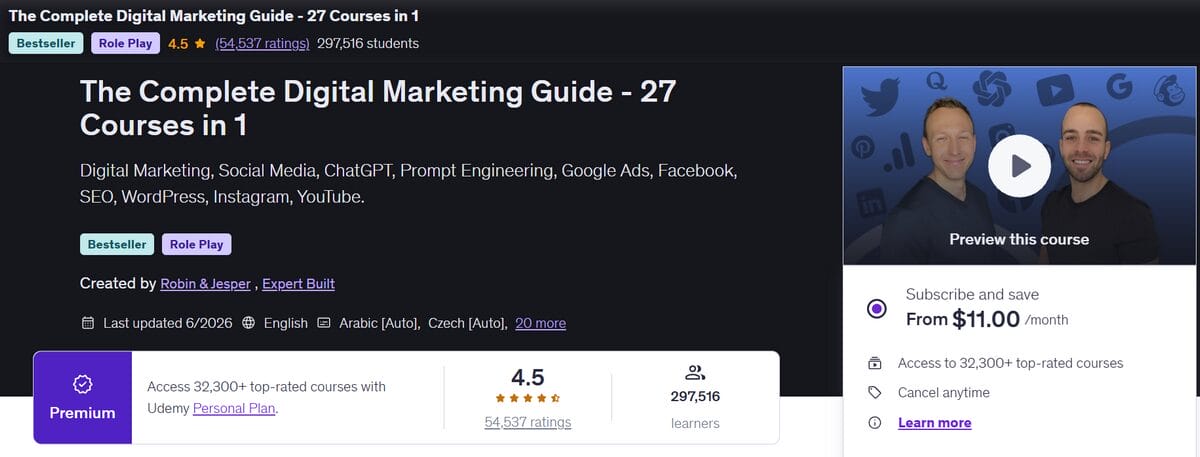Click the Bestseller badge in top bar

coord(46,43)
